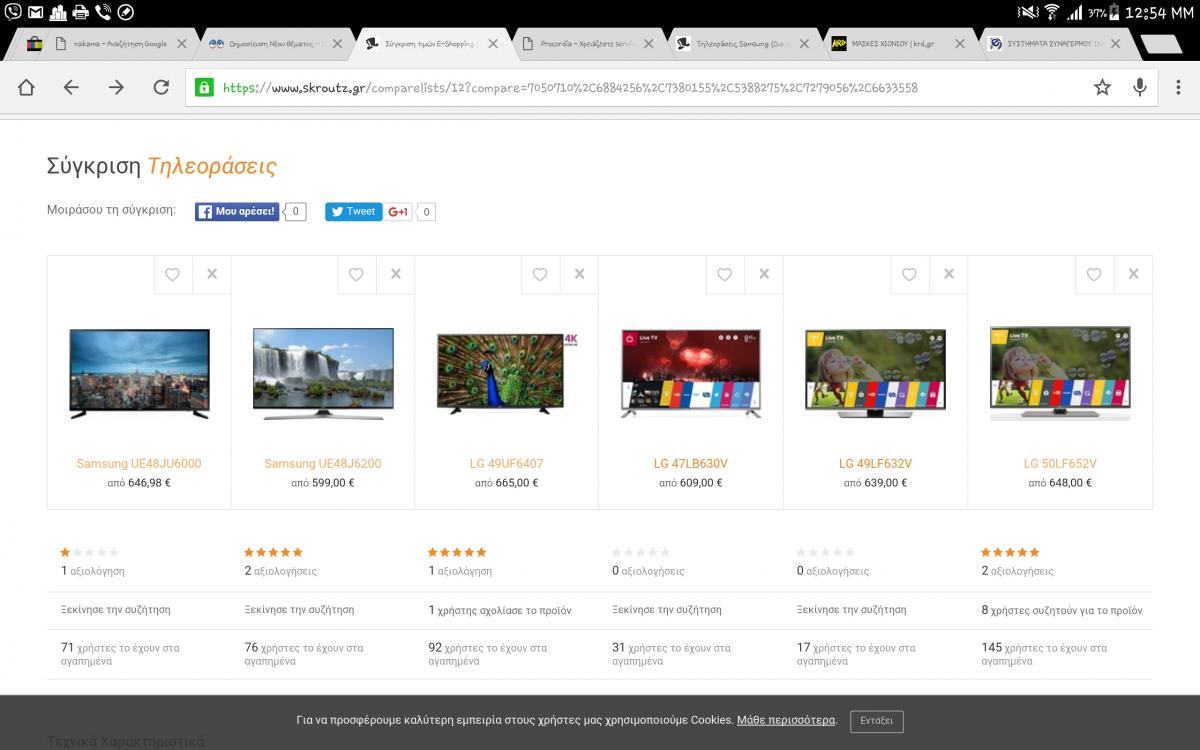Click the five-star rating above 2 αξιολογήσεις of Samsung UE48J6200
Viewport: 1200px width, 750px height.
coord(274,552)
